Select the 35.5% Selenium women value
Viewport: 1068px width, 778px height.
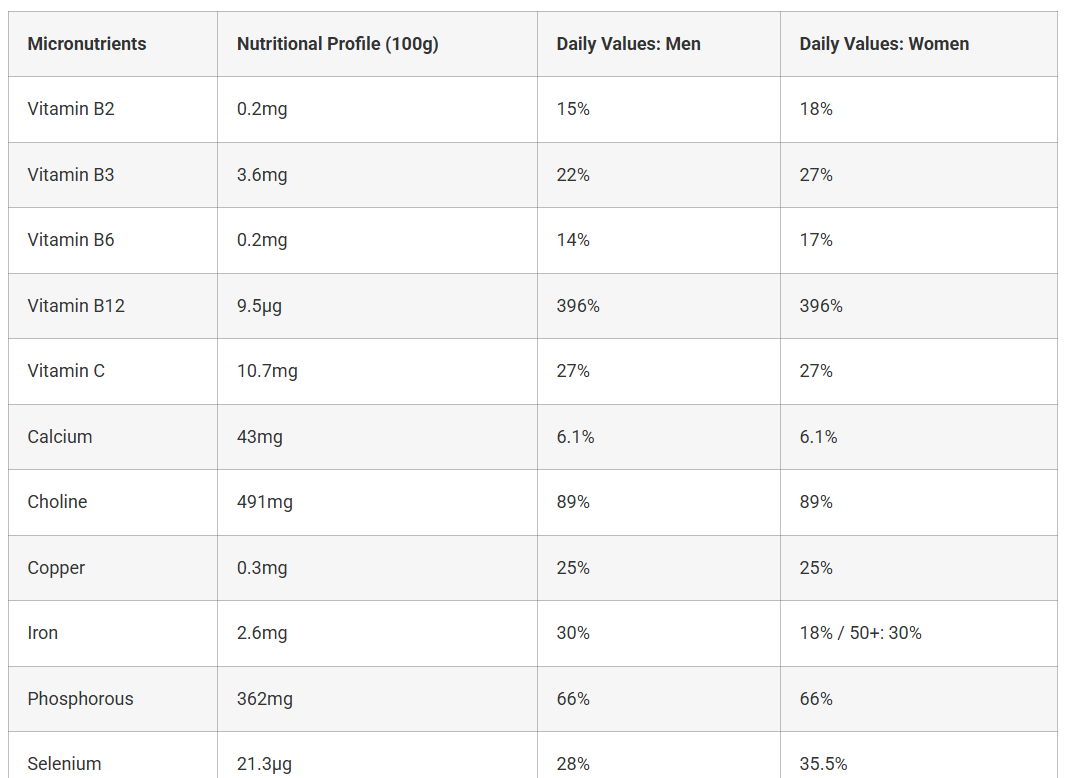823,764
